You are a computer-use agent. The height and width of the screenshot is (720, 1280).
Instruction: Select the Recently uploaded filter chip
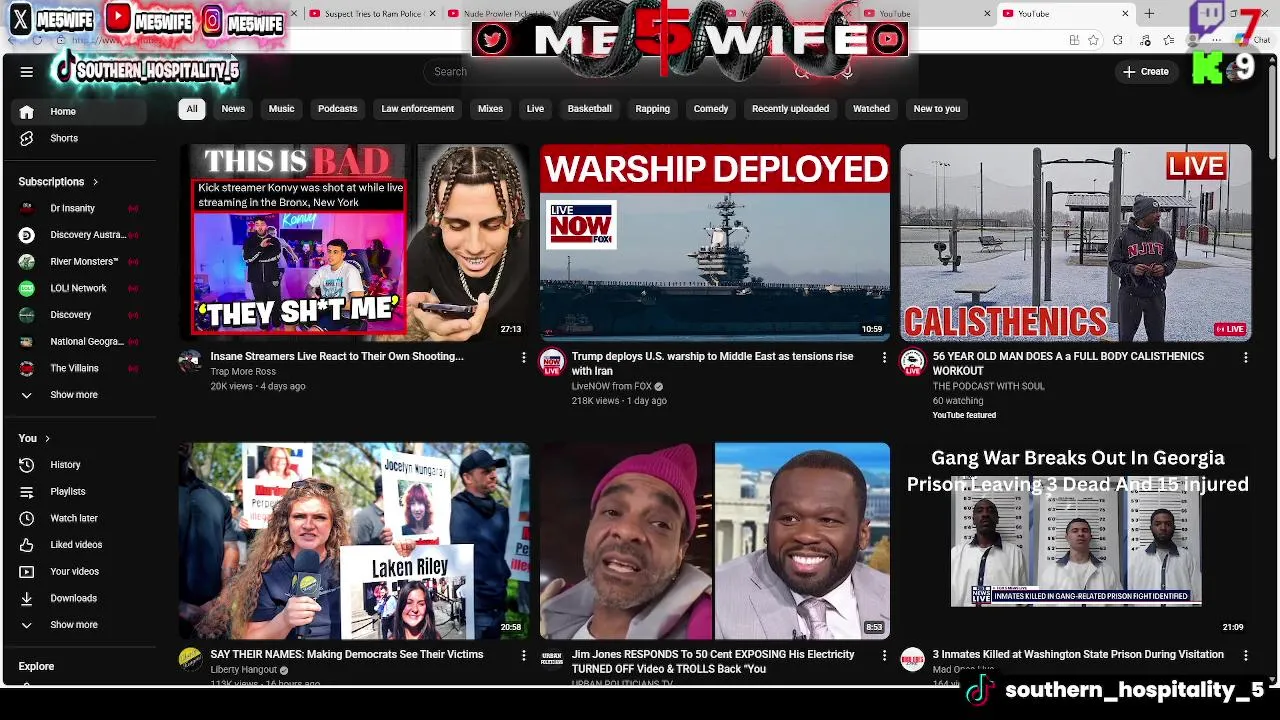coord(791,109)
